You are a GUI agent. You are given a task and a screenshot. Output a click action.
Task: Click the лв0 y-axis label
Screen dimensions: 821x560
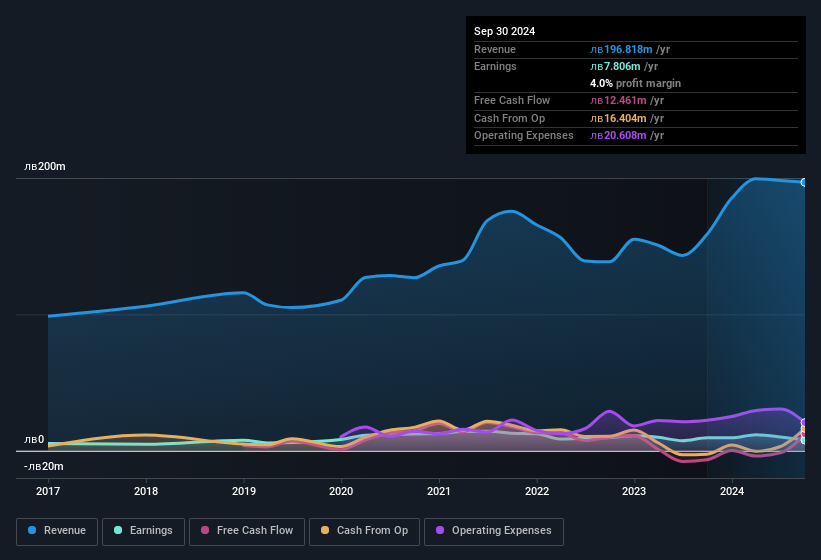click(34, 440)
